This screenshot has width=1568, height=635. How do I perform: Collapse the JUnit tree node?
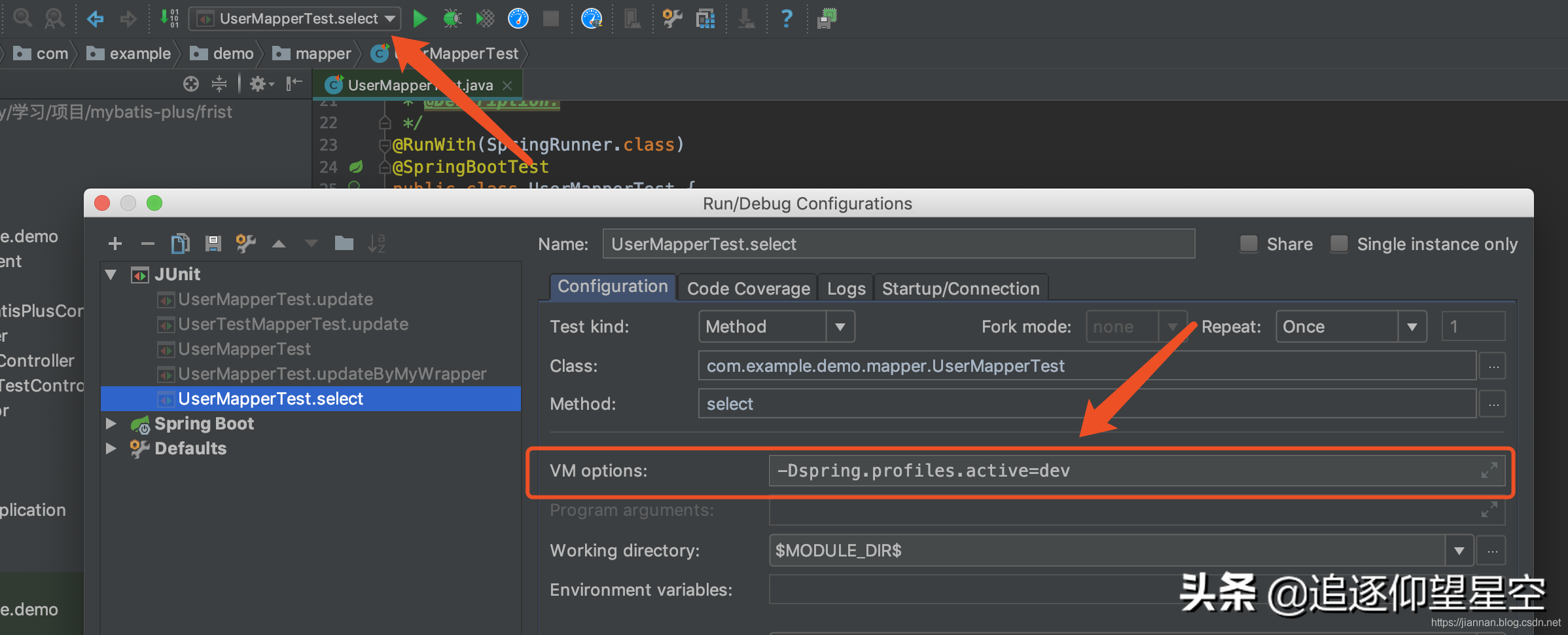[111, 275]
